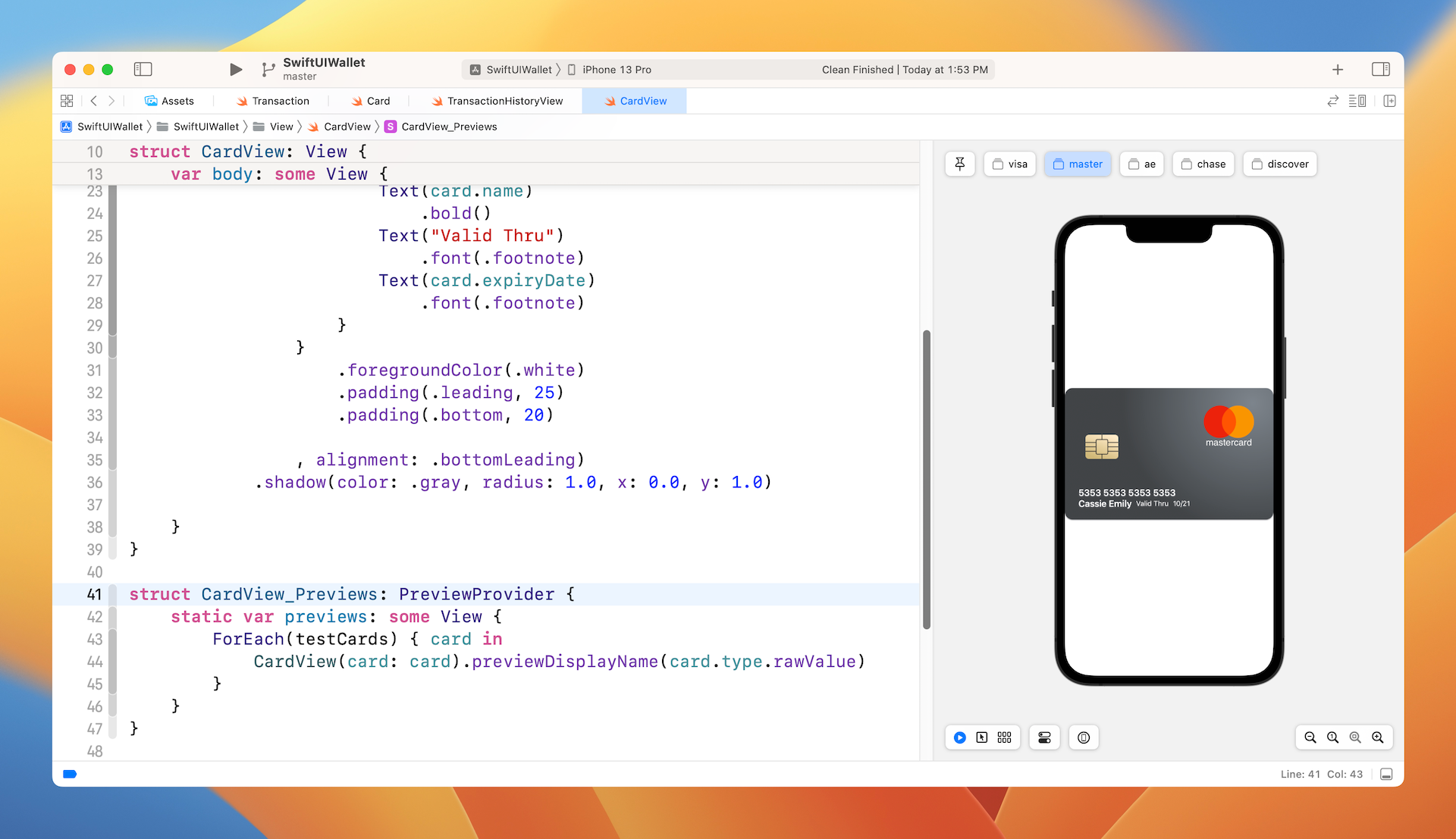Run the app with the play button
Screen dimensions: 1456x839
[x=235, y=69]
